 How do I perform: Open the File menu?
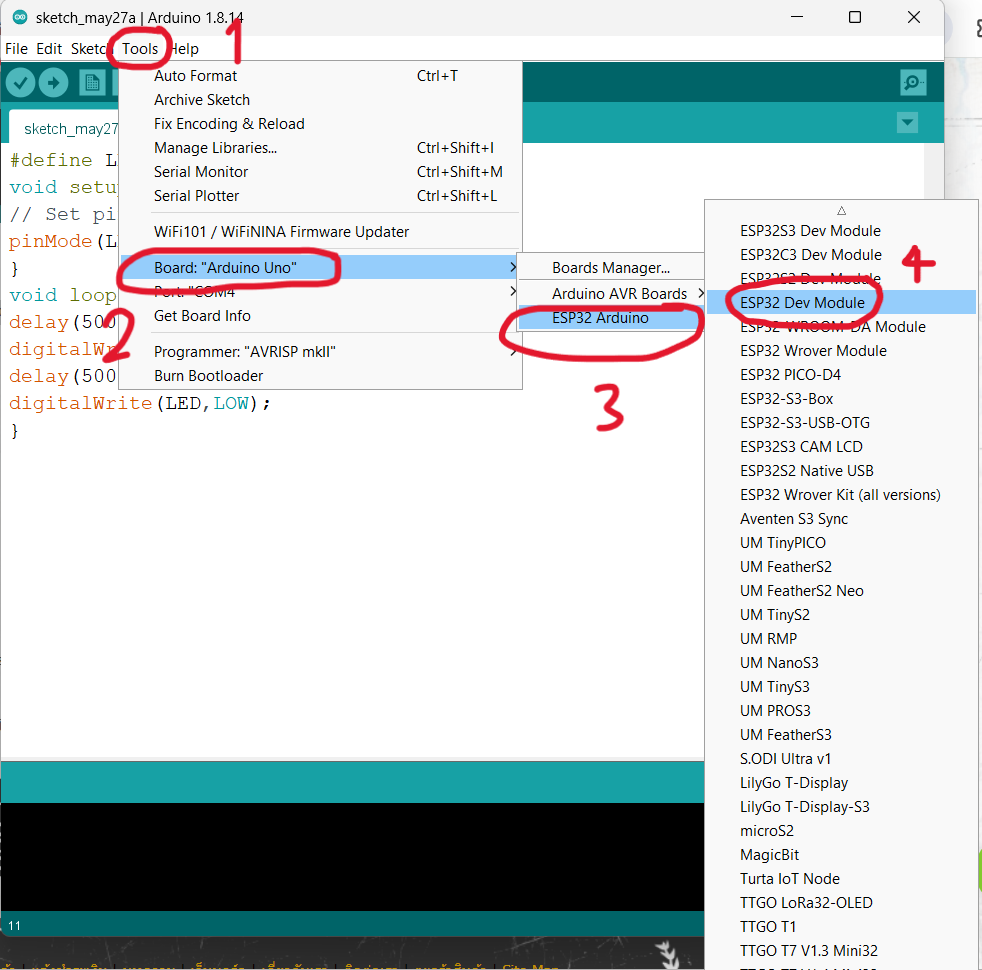16,49
